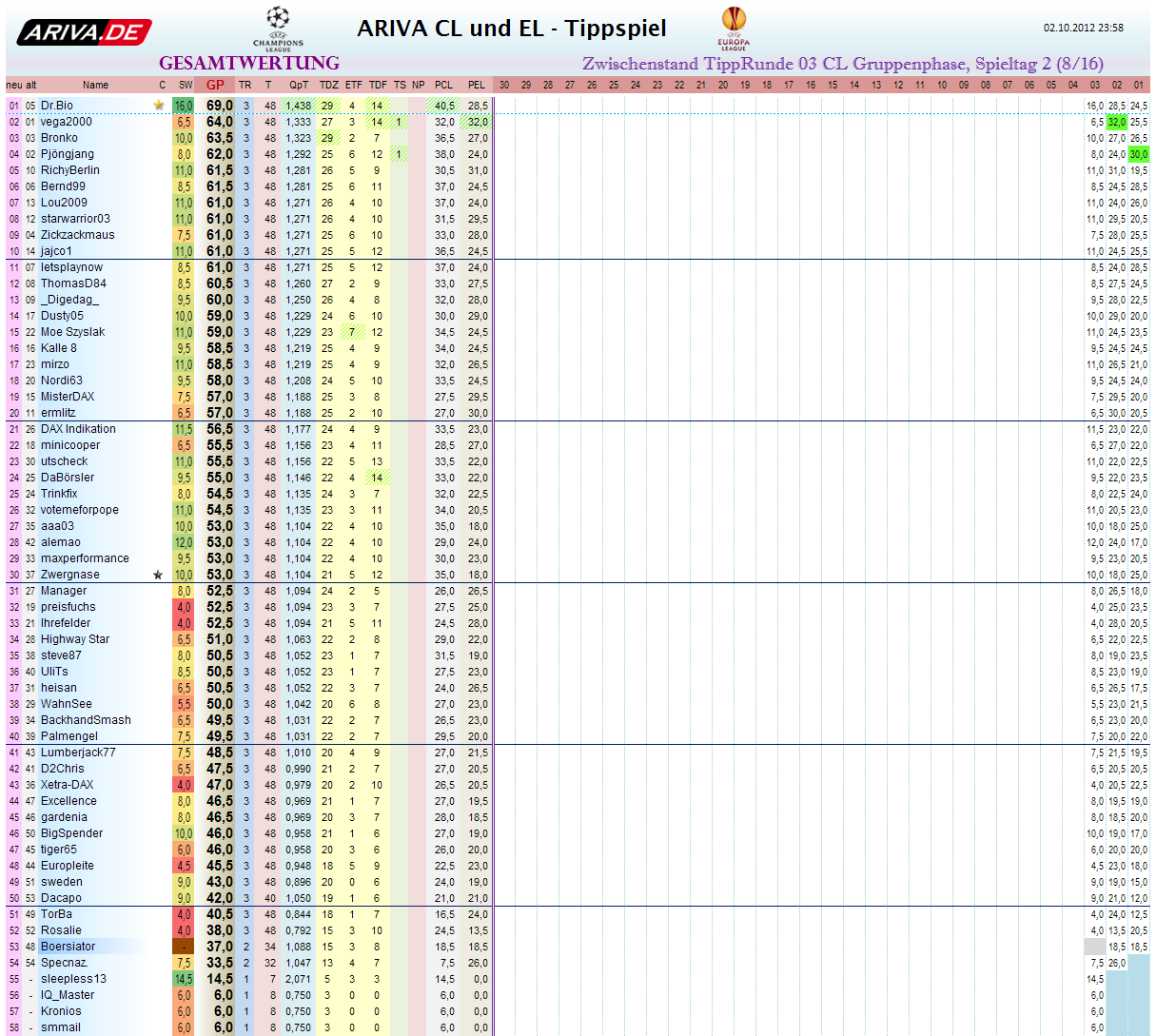Select player name Rosalie
Image resolution: width=1156 pixels, height=1036 pixels.
click(x=61, y=930)
